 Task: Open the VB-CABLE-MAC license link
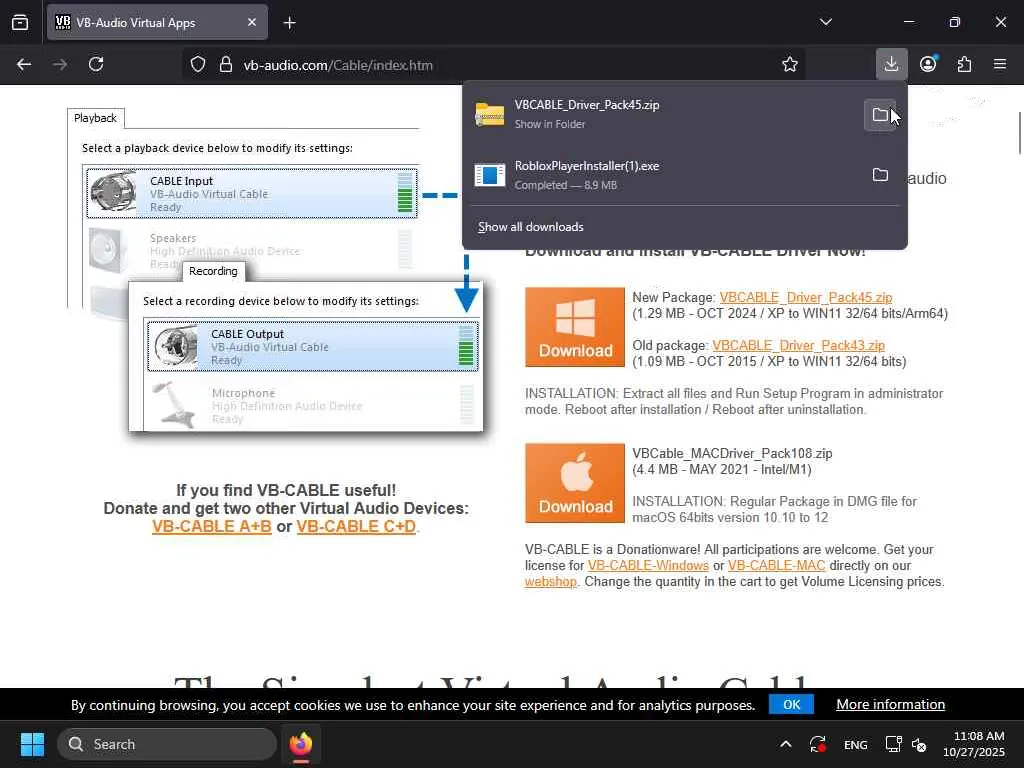coord(776,566)
